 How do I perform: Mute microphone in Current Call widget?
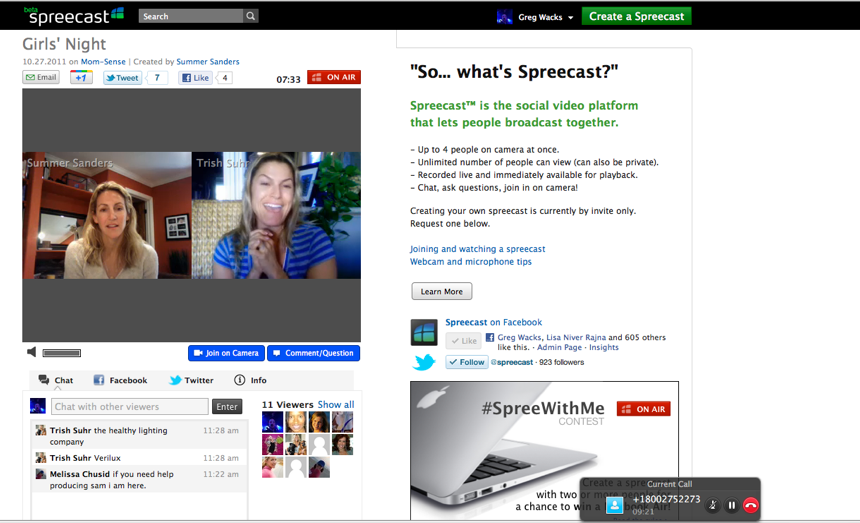(x=712, y=505)
